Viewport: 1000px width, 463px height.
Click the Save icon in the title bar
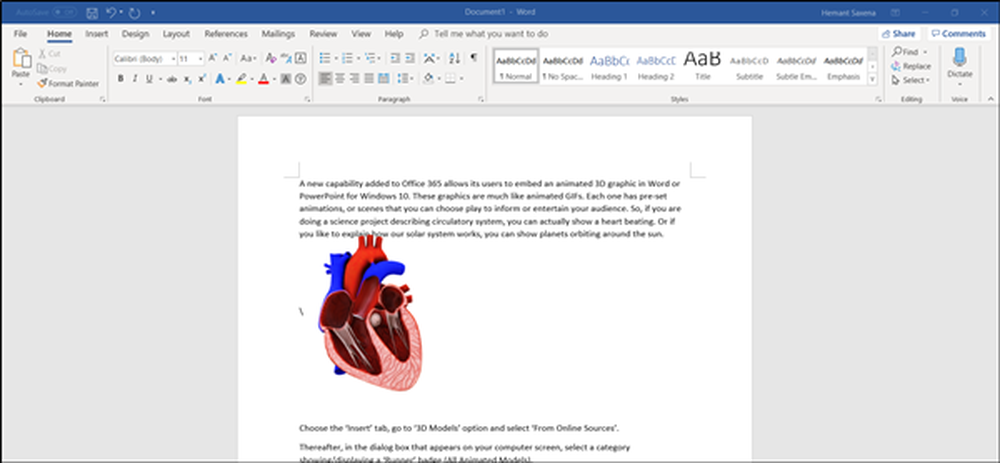pyautogui.click(x=92, y=14)
